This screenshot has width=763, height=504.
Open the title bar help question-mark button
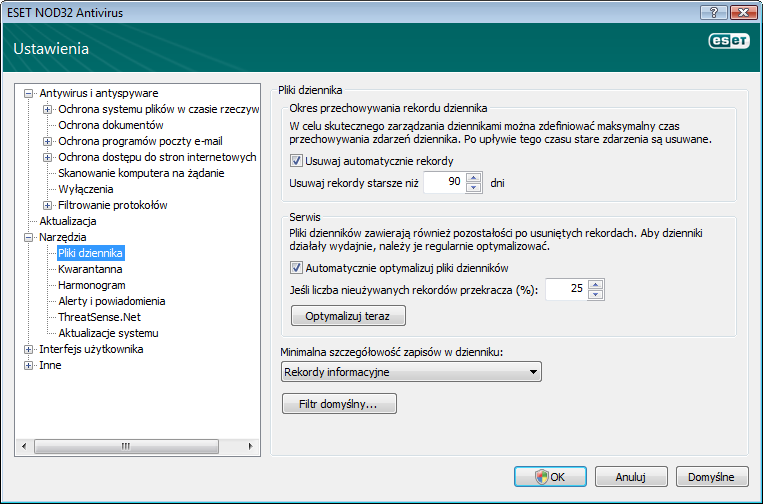714,12
